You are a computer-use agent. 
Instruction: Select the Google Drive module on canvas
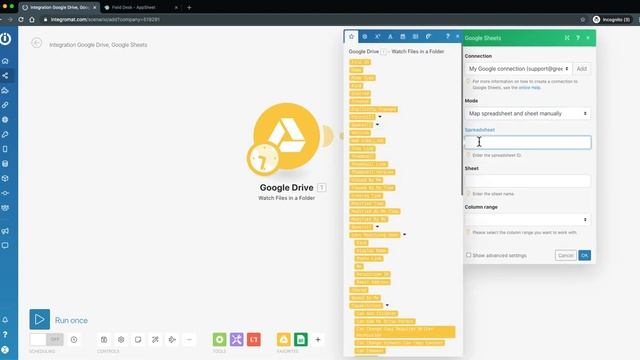287,137
